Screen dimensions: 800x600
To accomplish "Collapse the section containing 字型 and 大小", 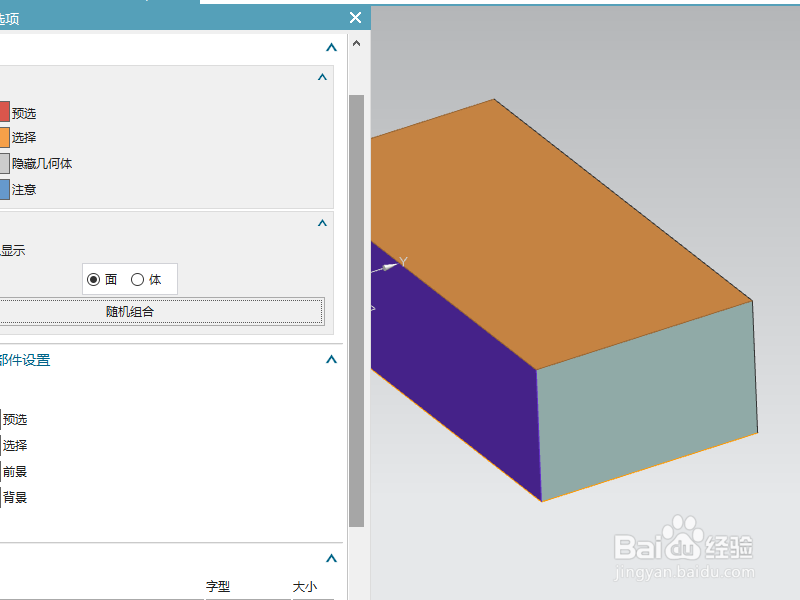I will pyautogui.click(x=332, y=558).
